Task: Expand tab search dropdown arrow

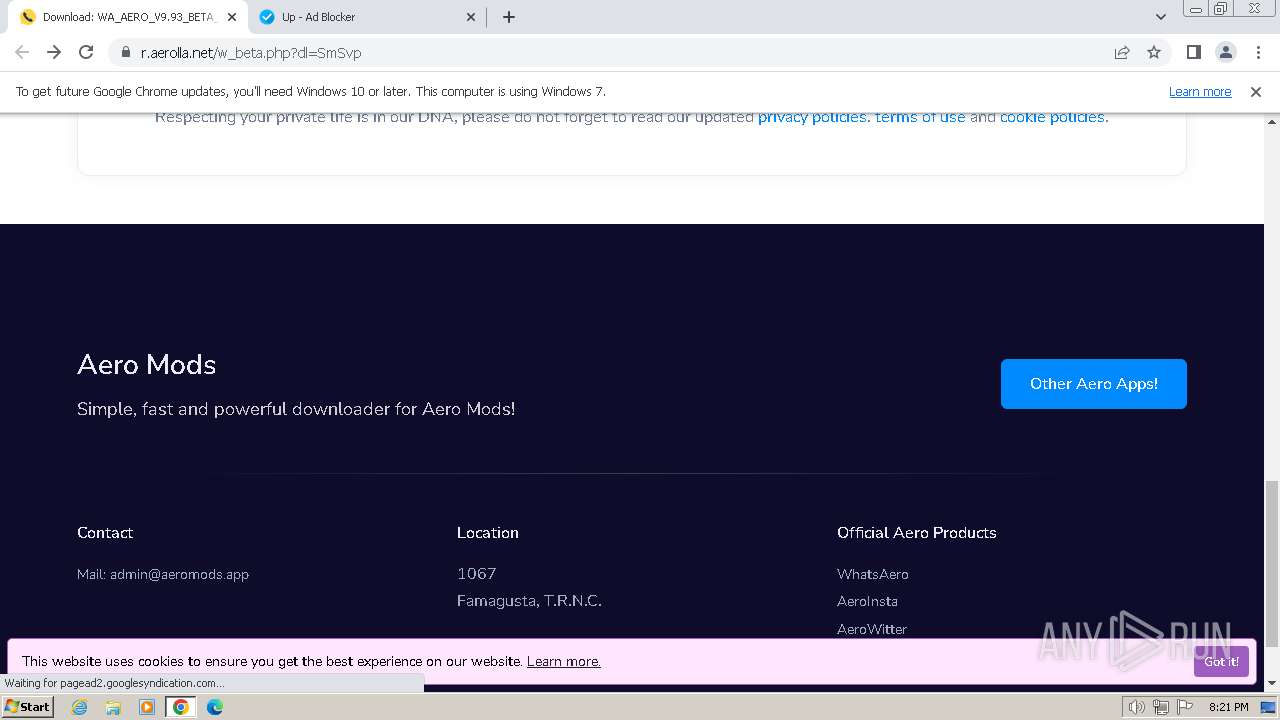Action: point(1160,17)
